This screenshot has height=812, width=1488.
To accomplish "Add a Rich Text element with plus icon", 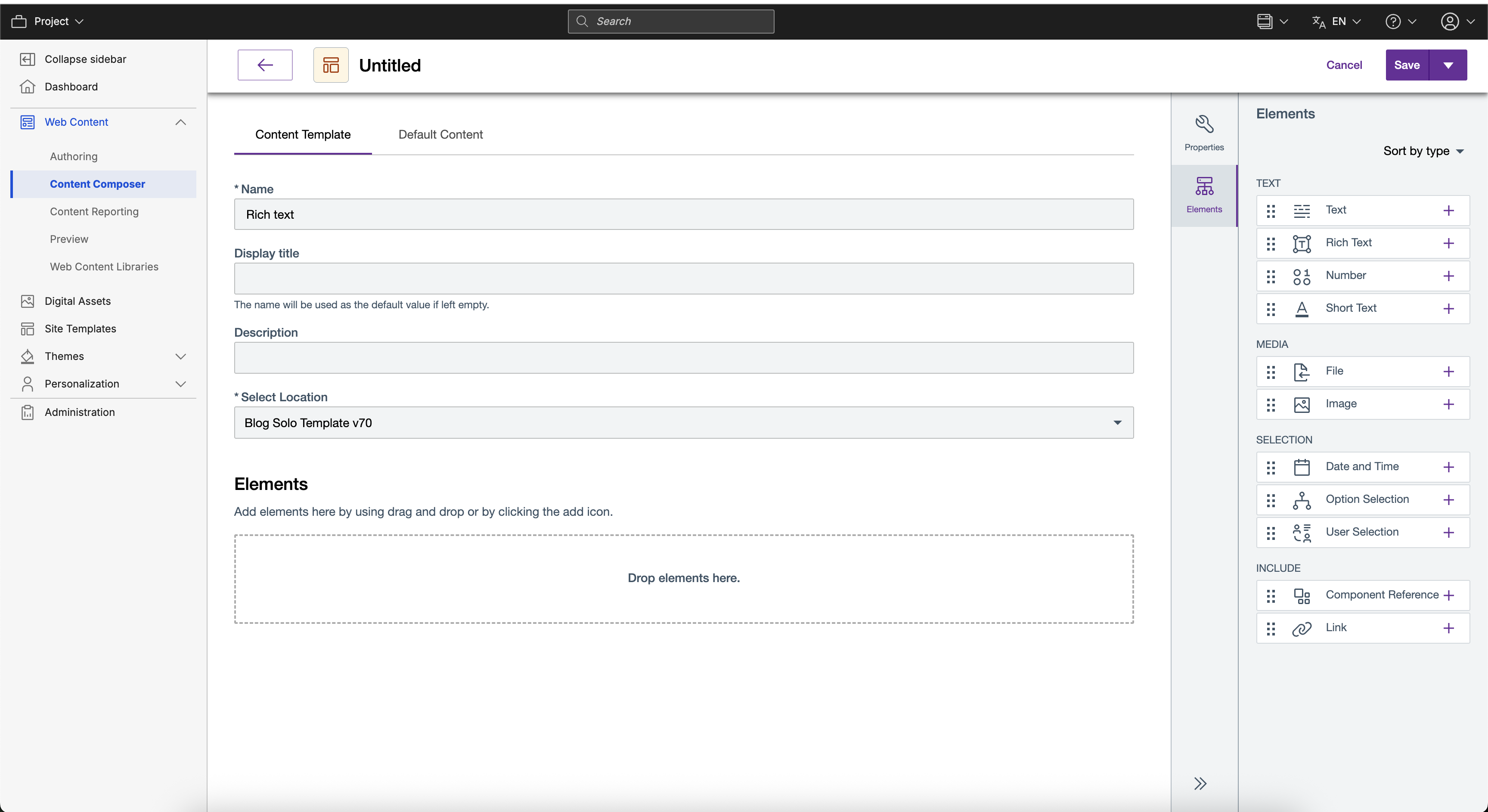I will [1448, 242].
